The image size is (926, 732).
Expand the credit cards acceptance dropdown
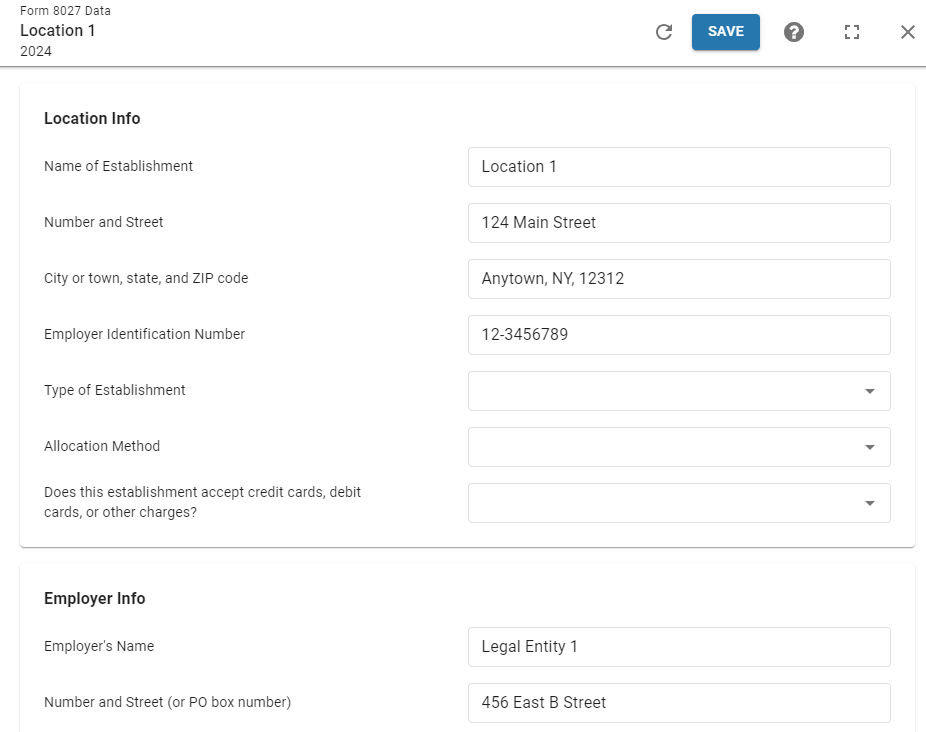click(x=679, y=503)
